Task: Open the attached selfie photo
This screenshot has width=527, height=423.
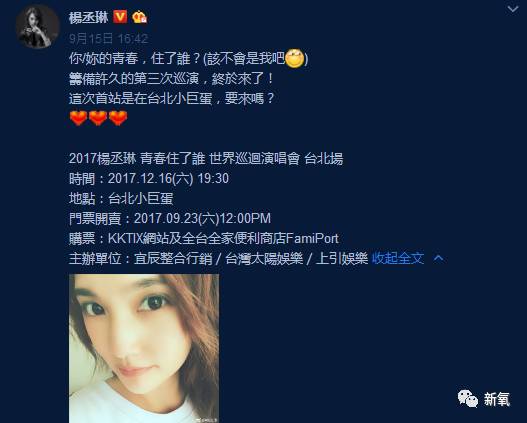Action: [144, 348]
